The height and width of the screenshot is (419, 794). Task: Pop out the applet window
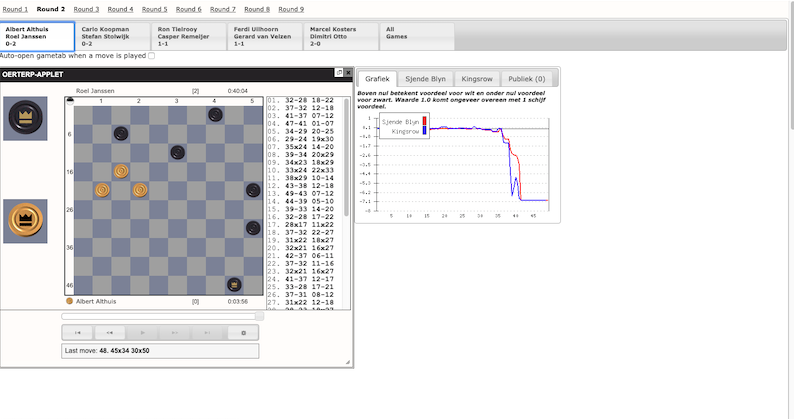(338, 73)
